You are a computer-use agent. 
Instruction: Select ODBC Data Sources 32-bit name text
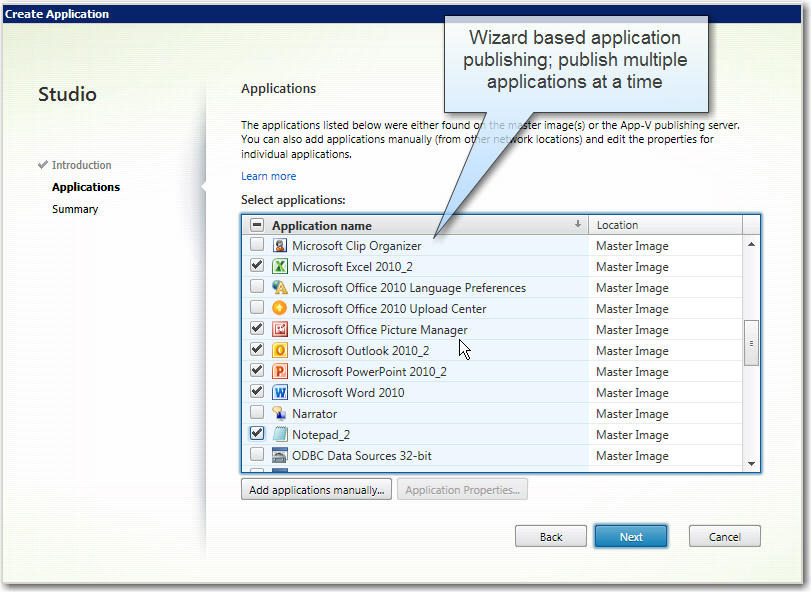[362, 456]
